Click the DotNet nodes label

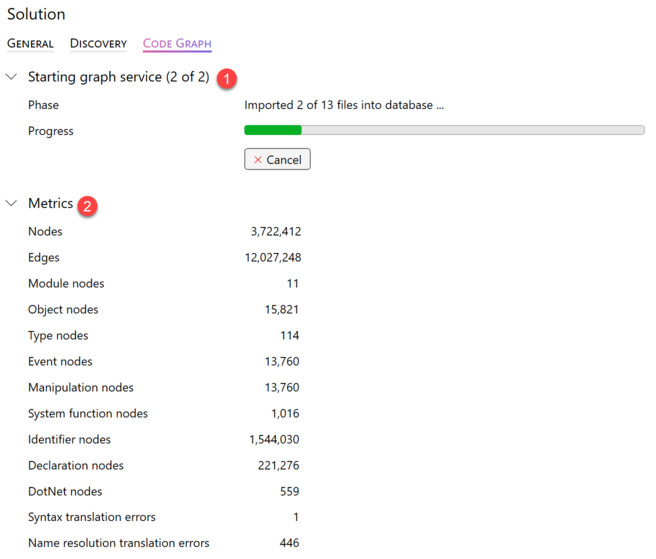(65, 491)
